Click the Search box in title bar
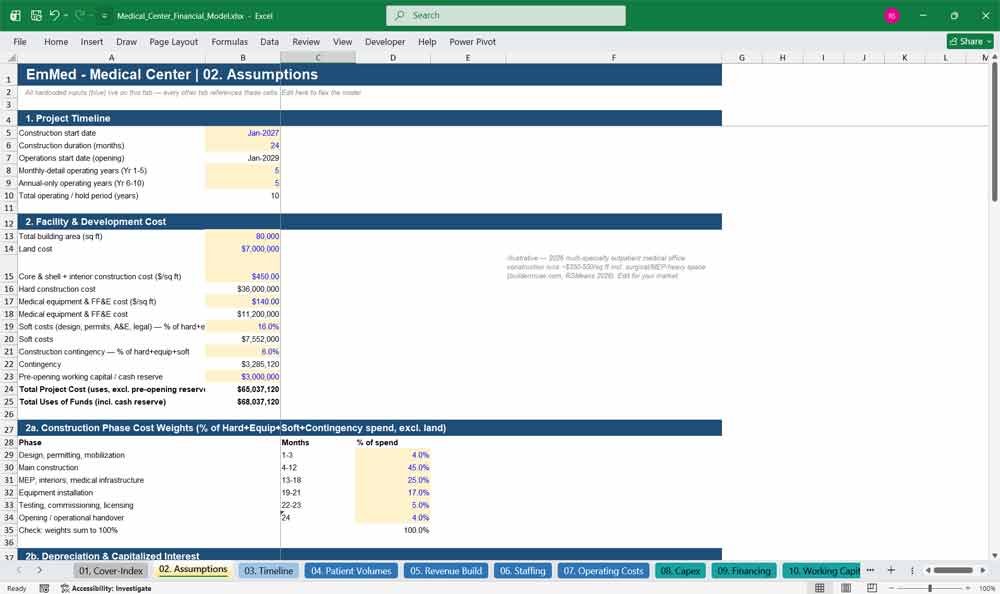Viewport: 1000px width, 594px height. point(505,15)
